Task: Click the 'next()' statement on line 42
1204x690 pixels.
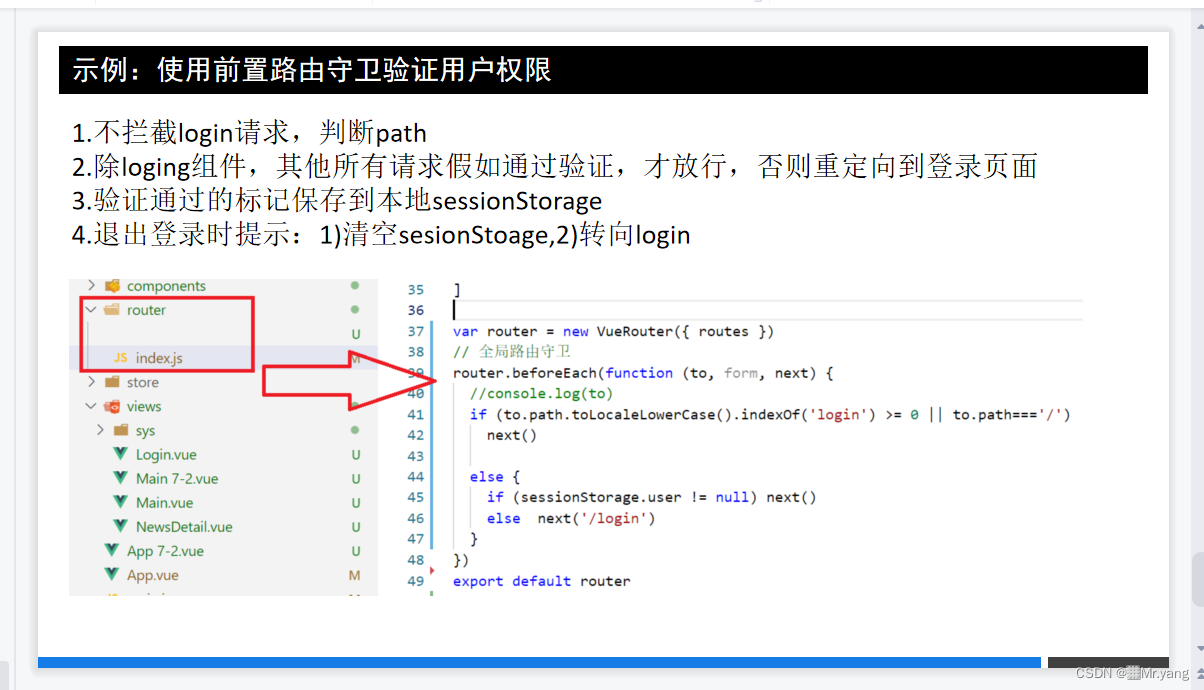Action: point(511,435)
